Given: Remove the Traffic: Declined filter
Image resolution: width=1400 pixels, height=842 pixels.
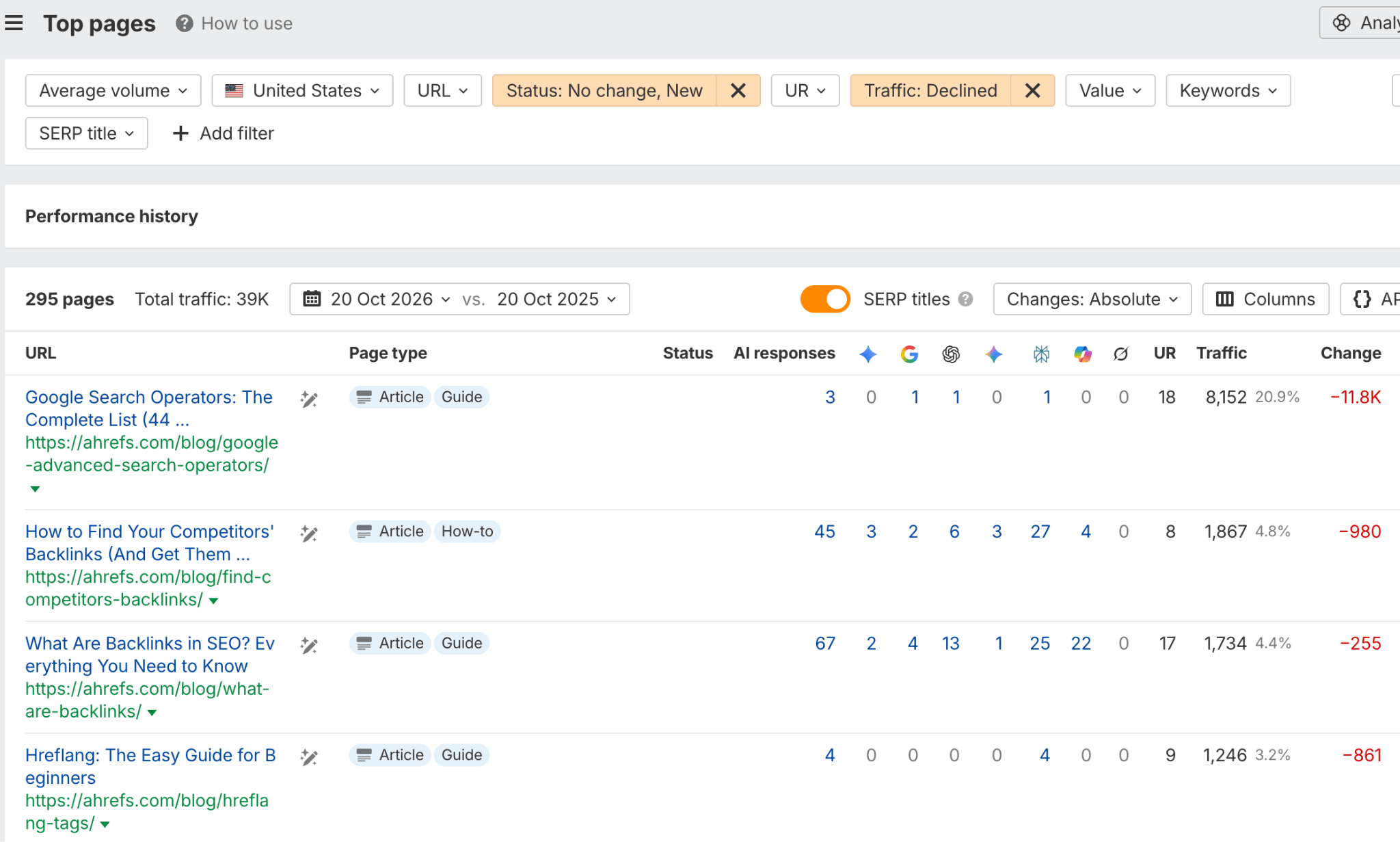Looking at the screenshot, I should point(1033,90).
